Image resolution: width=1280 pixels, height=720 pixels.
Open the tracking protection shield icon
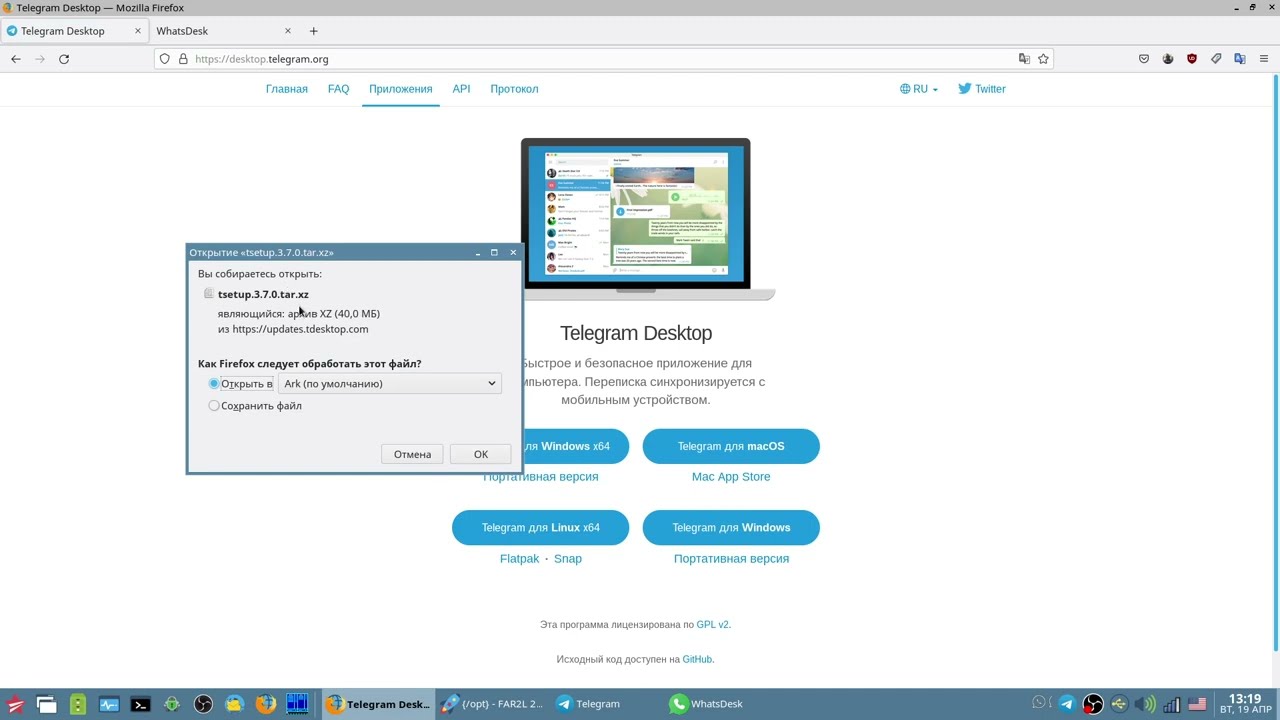[165, 59]
